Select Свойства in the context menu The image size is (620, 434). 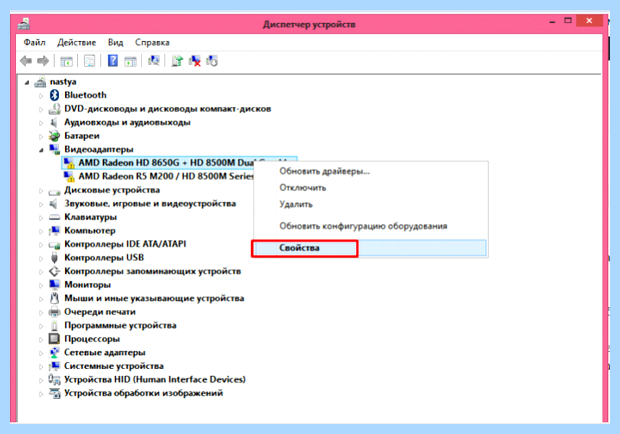click(370, 248)
